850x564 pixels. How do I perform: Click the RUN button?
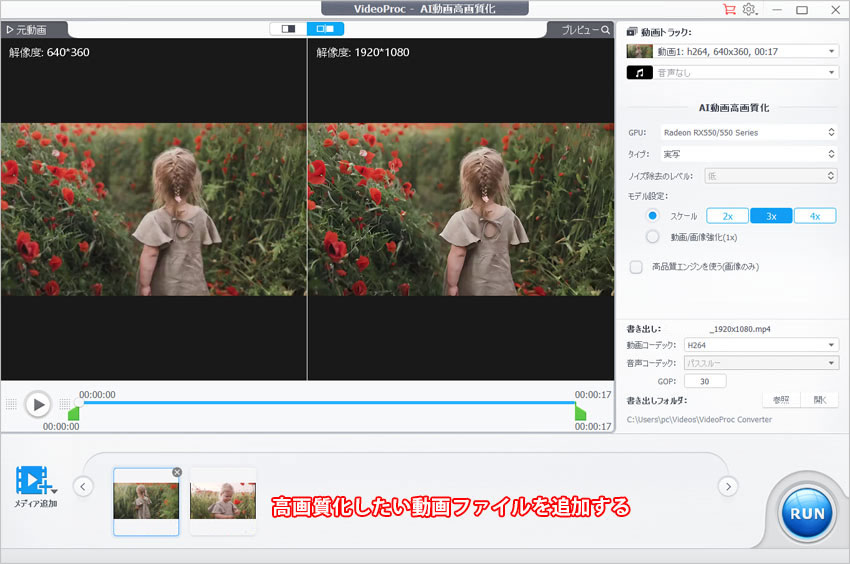click(807, 514)
